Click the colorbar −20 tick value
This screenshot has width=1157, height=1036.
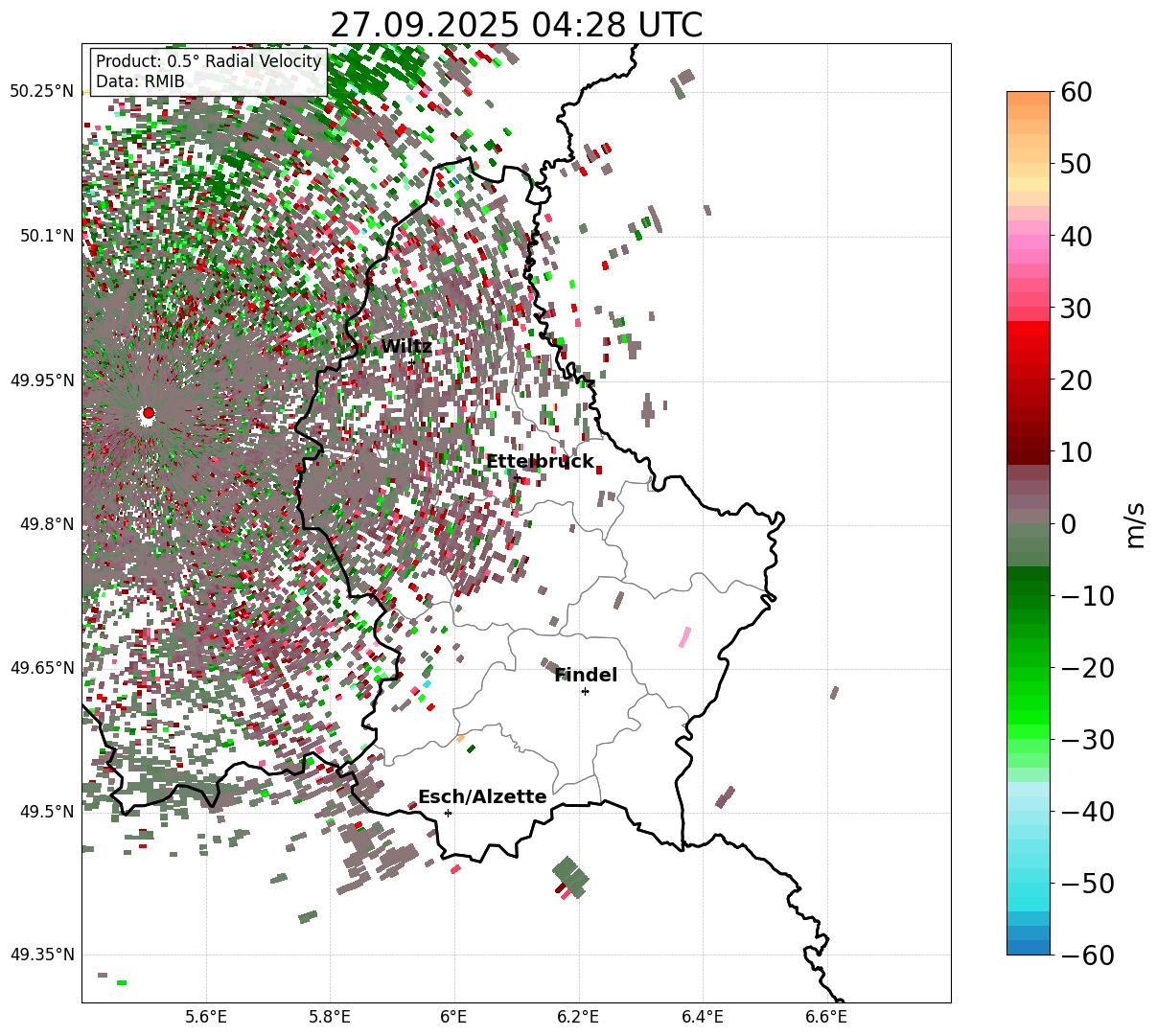click(x=1086, y=668)
